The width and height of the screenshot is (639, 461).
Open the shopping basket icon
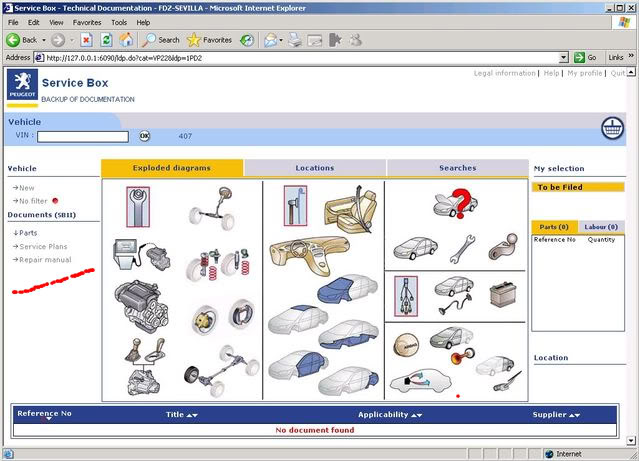[613, 128]
